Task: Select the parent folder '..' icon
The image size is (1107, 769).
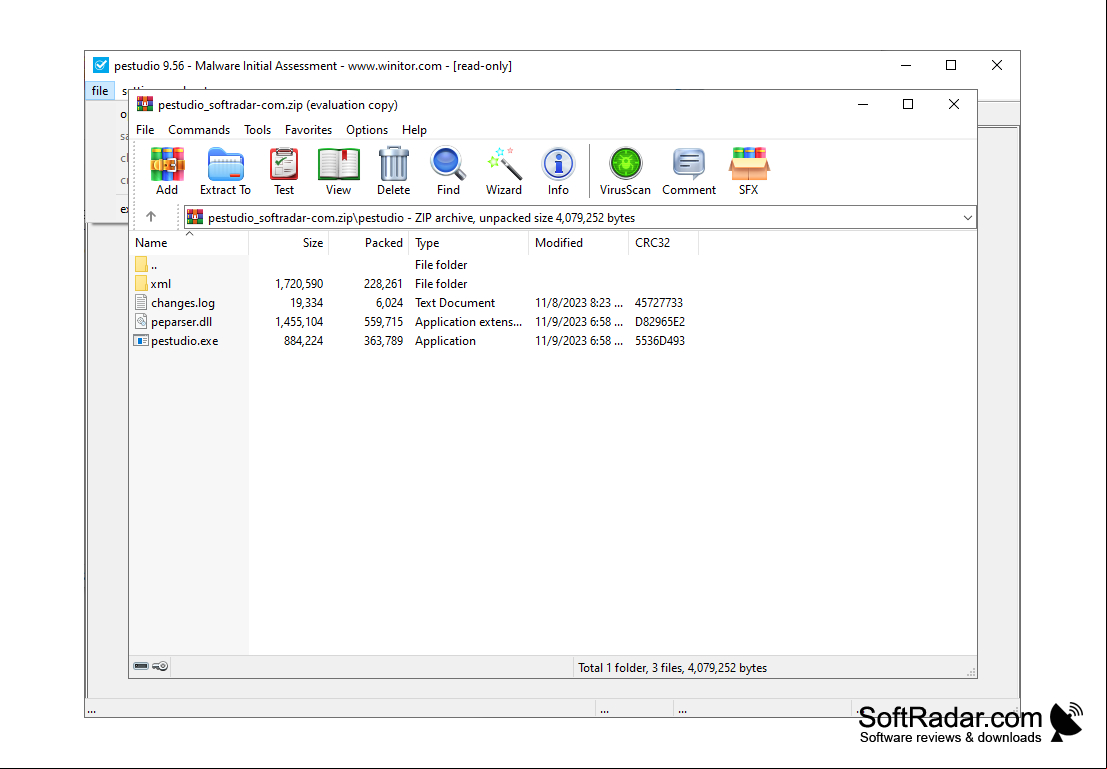Action: [141, 265]
